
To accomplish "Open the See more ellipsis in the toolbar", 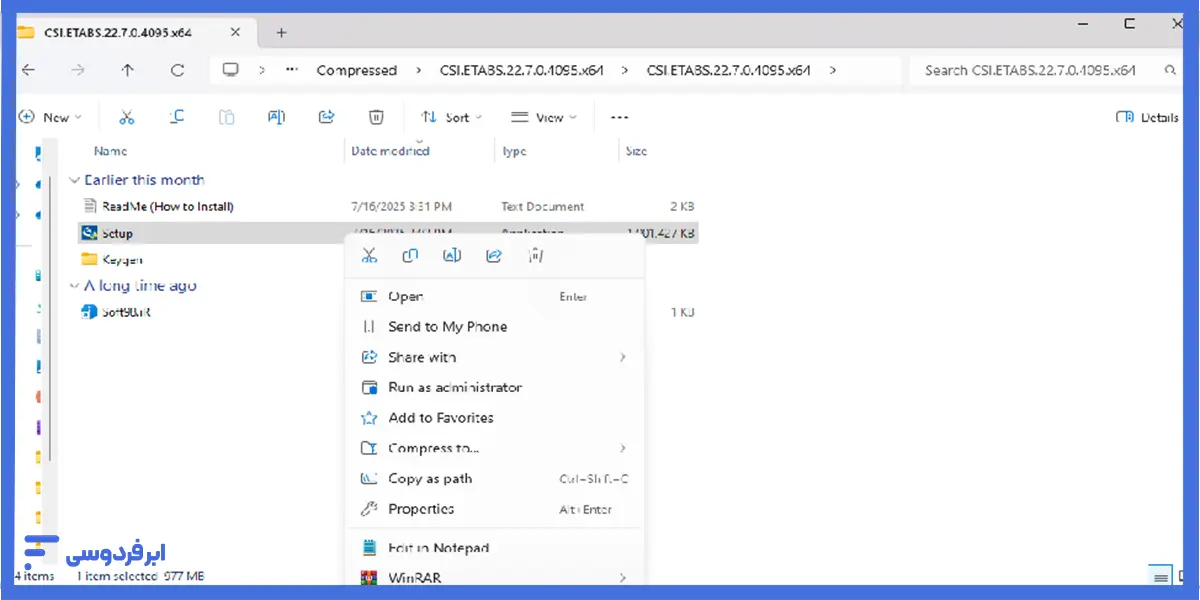I will pyautogui.click(x=620, y=117).
